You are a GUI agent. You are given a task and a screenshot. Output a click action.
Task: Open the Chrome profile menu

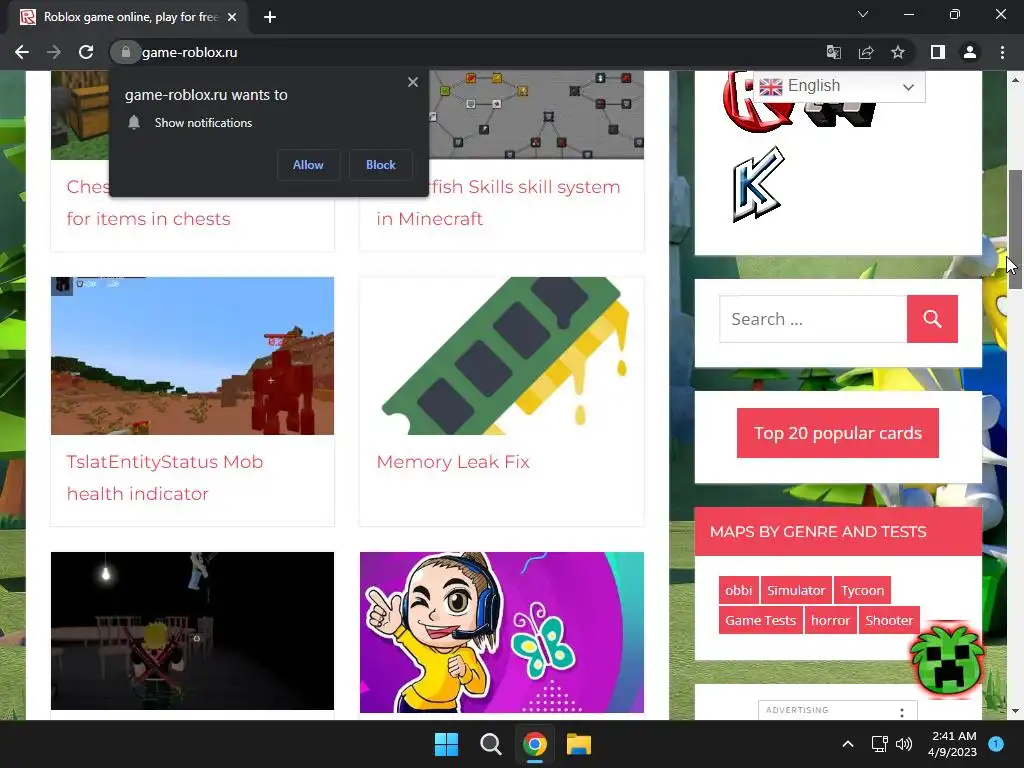[970, 52]
